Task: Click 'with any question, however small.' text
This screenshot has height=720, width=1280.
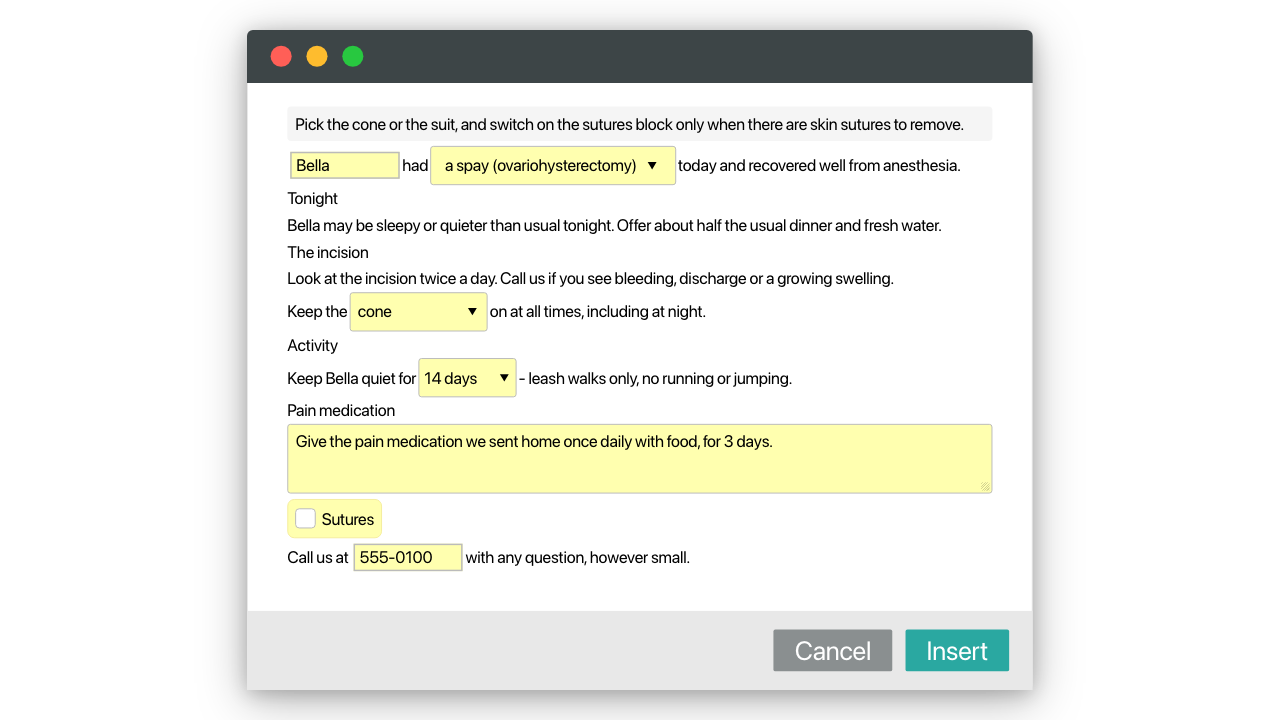Action: pyautogui.click(x=577, y=557)
